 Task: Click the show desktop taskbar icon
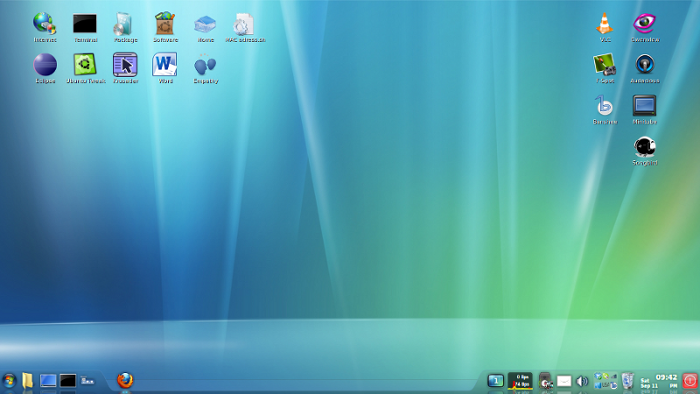48,381
